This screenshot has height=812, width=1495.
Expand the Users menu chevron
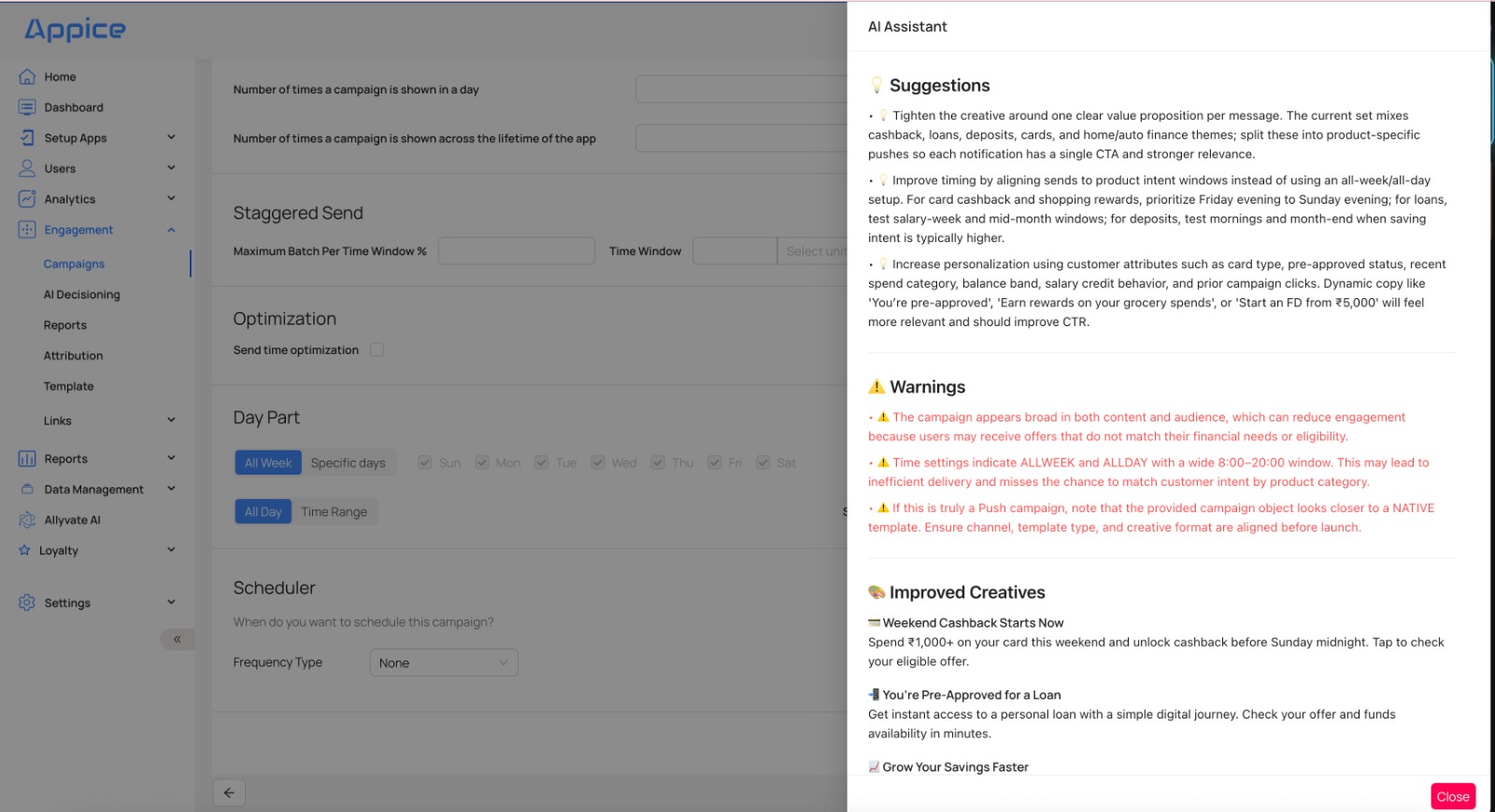[x=171, y=168]
